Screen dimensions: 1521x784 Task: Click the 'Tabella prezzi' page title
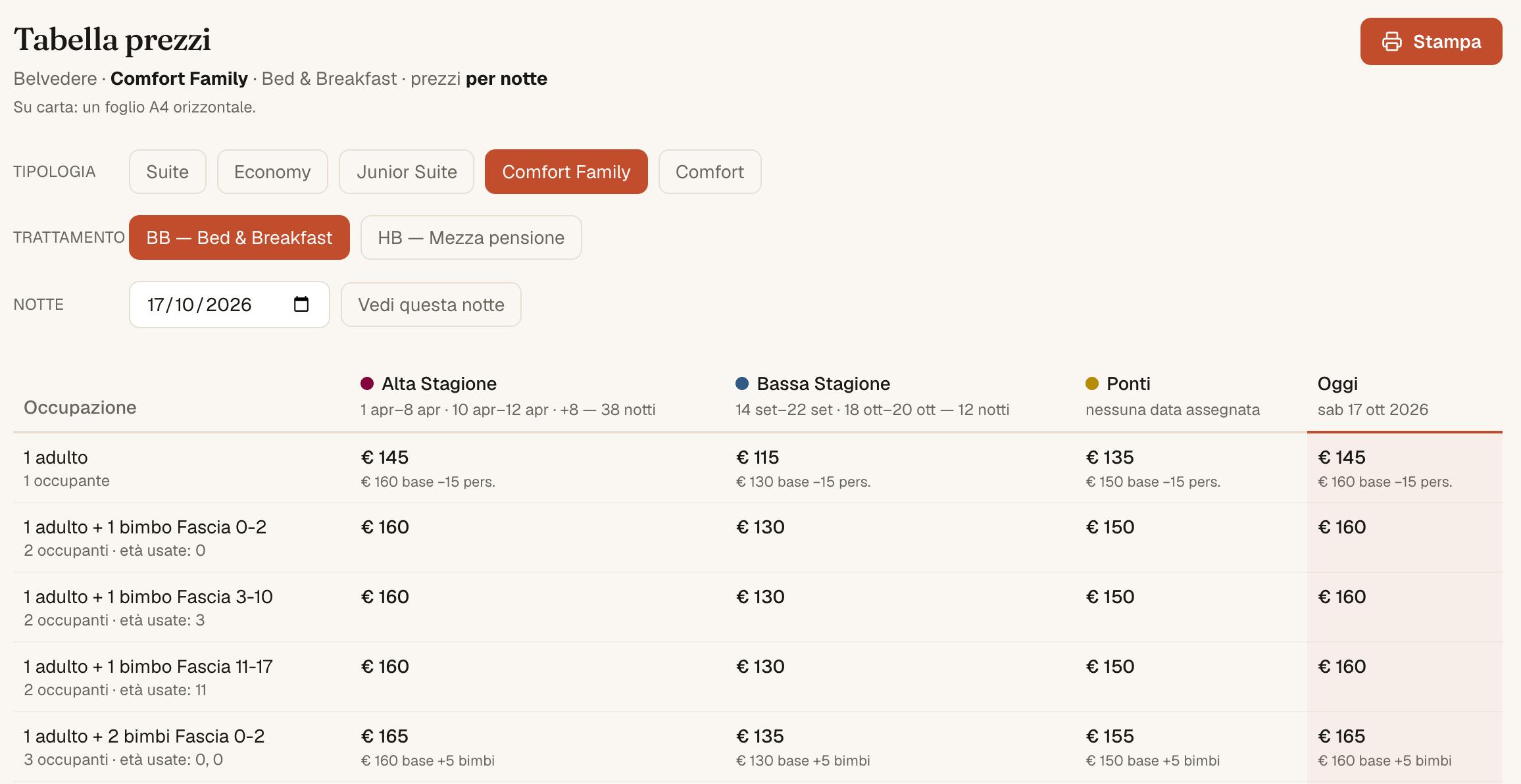pos(112,39)
